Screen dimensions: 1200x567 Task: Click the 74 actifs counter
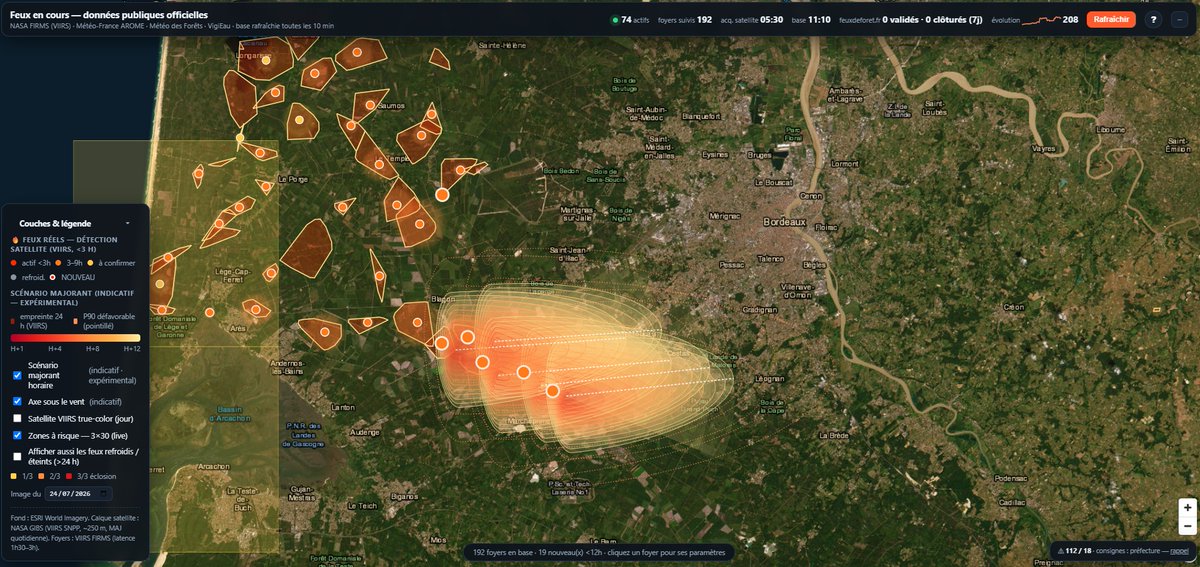635,20
